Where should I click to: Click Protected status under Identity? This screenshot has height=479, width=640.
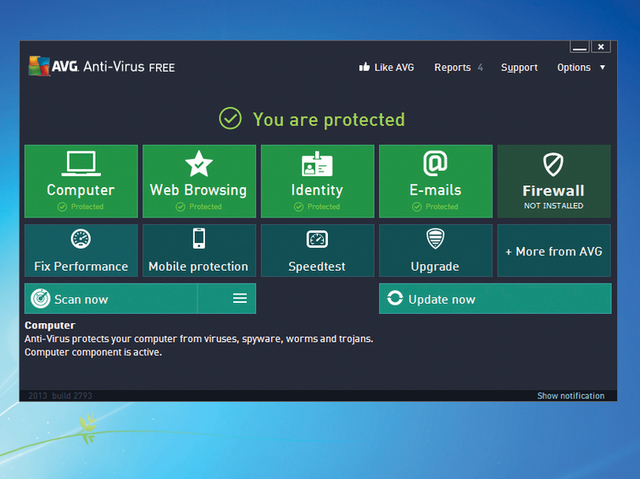(317, 207)
